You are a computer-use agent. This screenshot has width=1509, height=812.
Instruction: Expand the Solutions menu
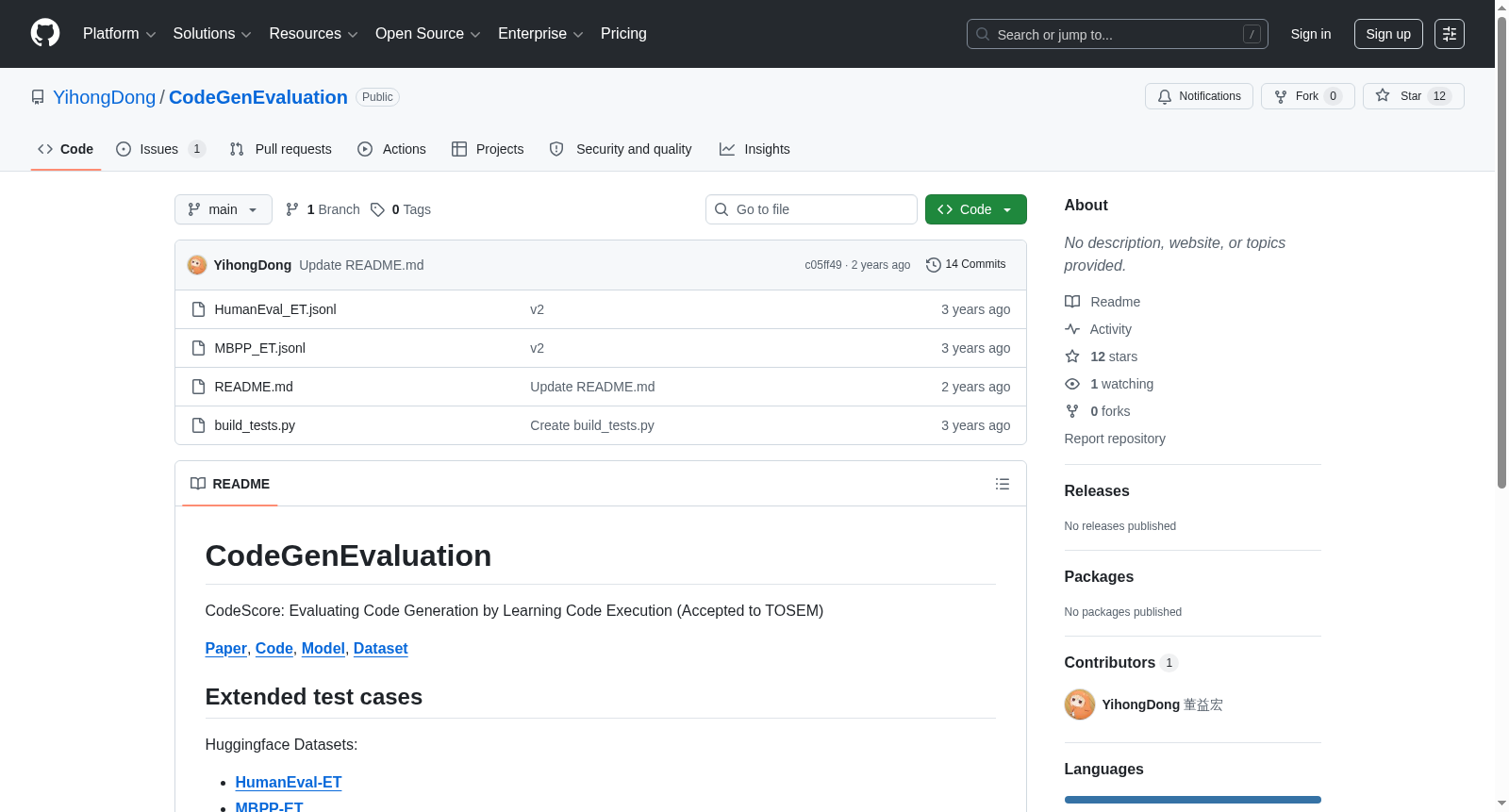coord(212,34)
